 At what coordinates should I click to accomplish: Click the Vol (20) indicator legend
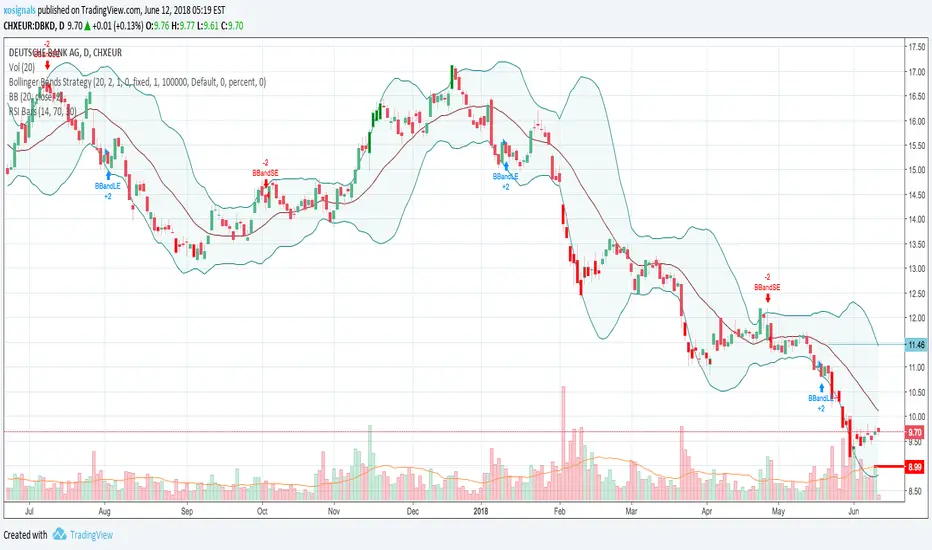pyautogui.click(x=22, y=67)
